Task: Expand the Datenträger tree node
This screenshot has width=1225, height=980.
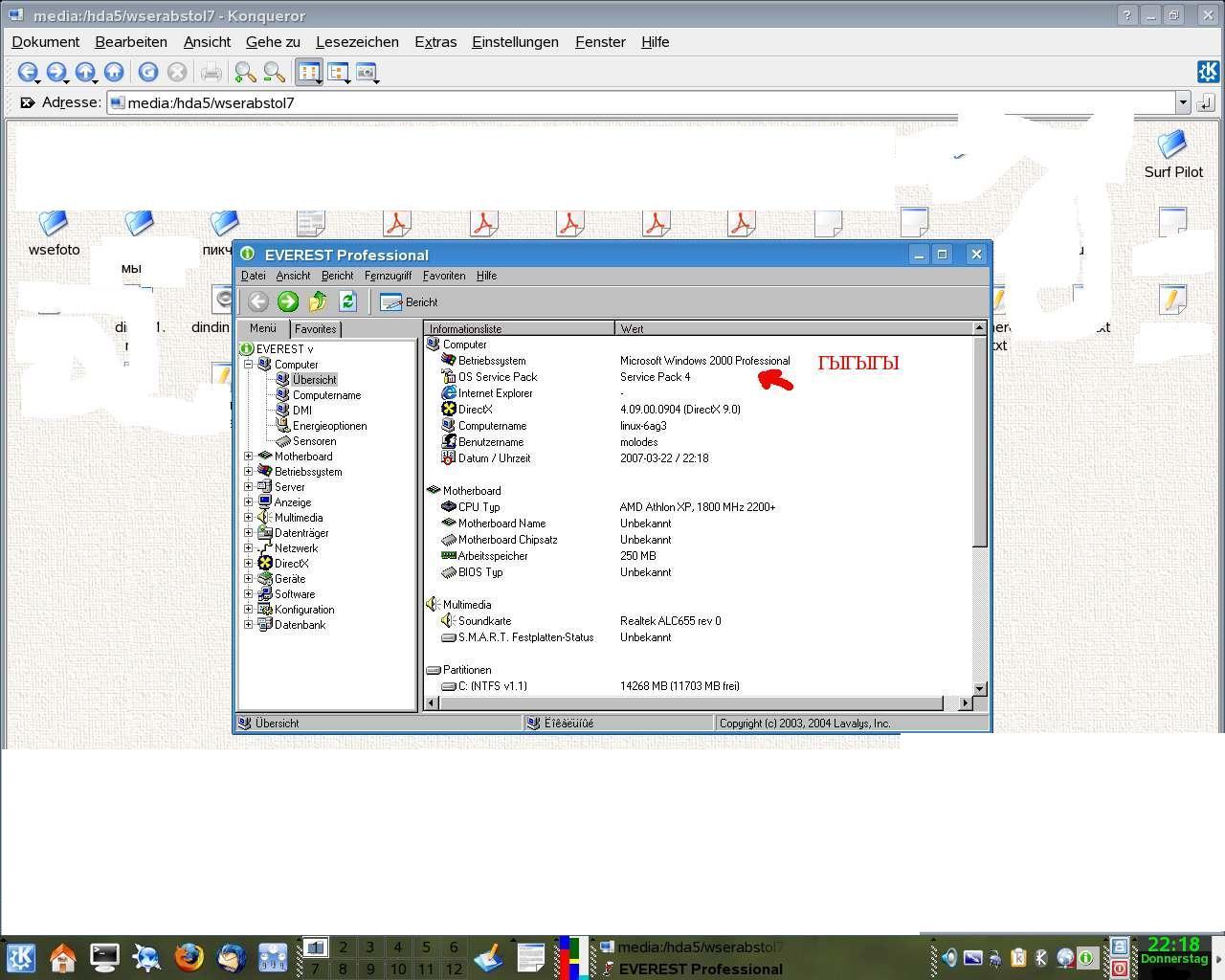Action: tap(249, 533)
